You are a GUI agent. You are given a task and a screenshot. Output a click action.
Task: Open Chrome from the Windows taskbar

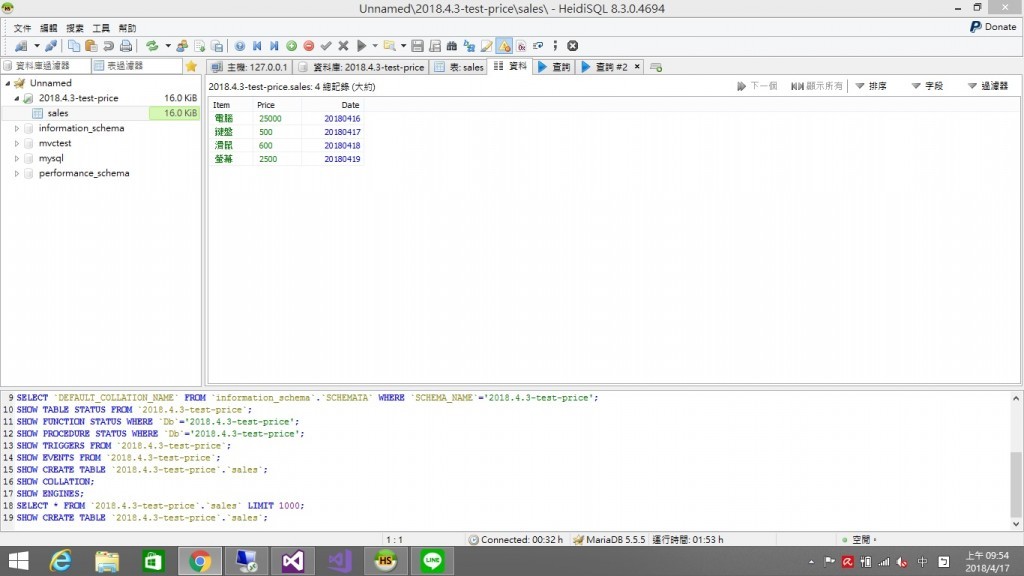click(x=200, y=561)
